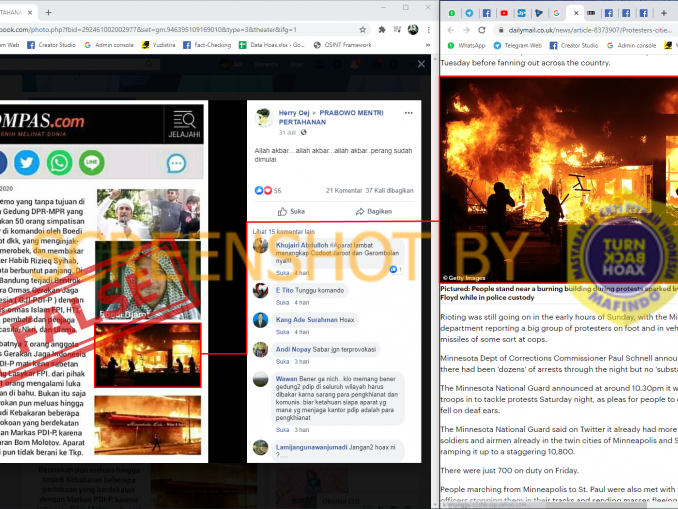Open the Extensions puzzle icon
The height and width of the screenshot is (509, 678).
[x=382, y=29]
